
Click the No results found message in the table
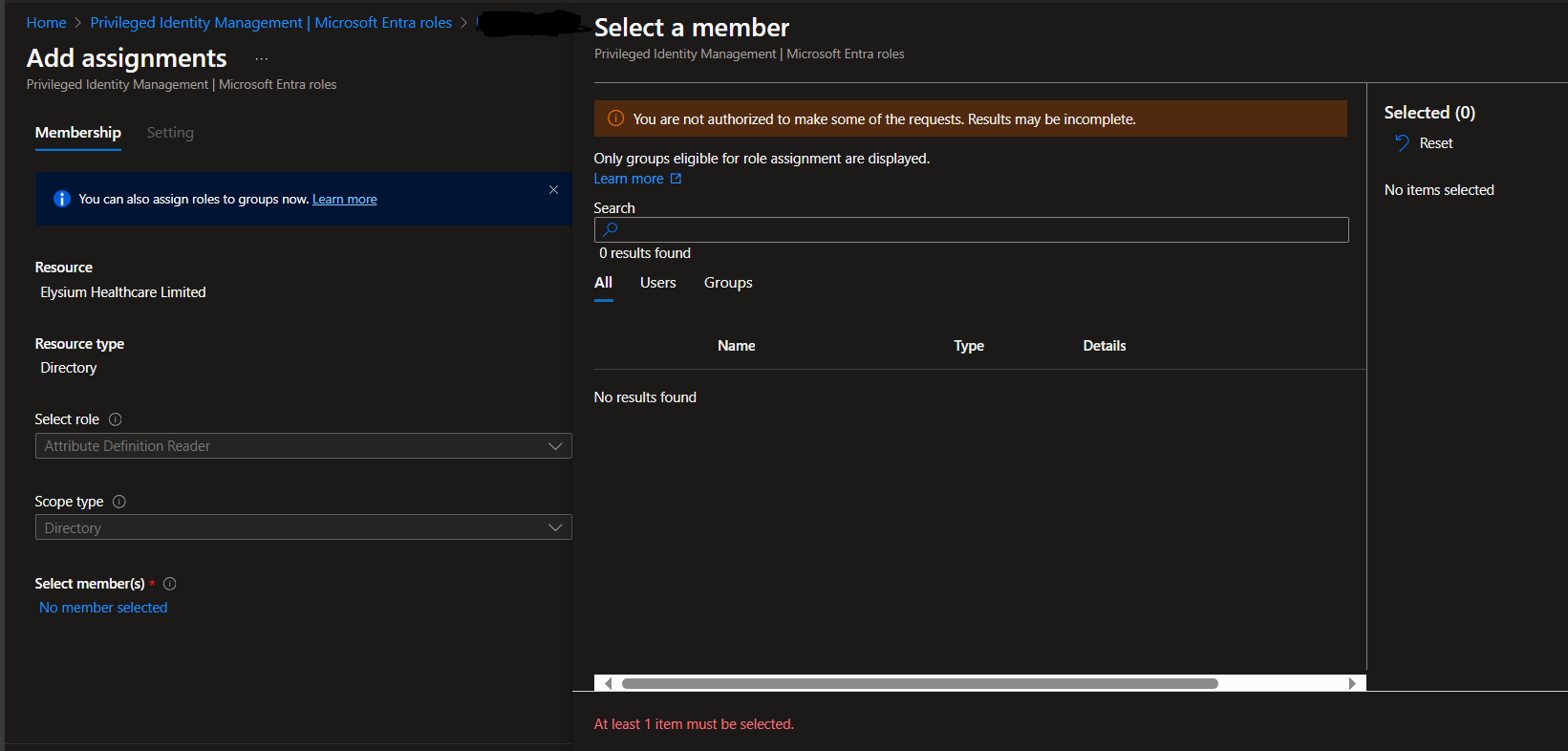tap(645, 397)
